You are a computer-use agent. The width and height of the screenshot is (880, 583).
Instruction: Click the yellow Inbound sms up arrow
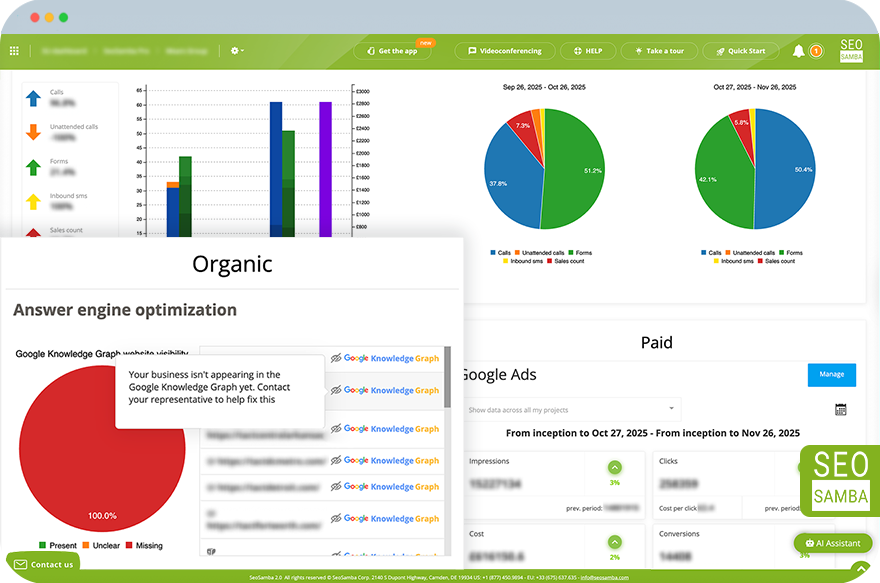33,201
